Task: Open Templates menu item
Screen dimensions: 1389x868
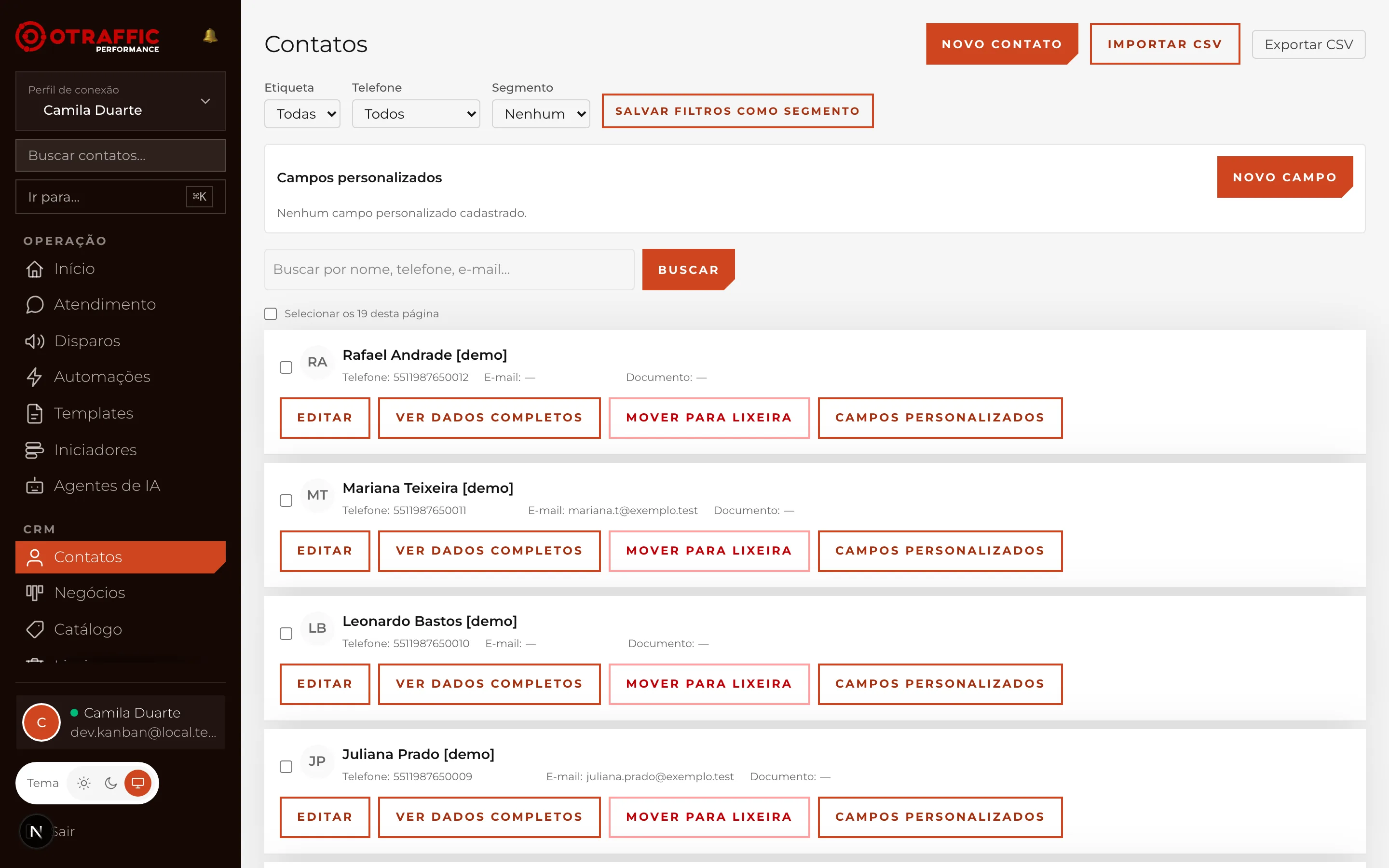Action: tap(121, 413)
